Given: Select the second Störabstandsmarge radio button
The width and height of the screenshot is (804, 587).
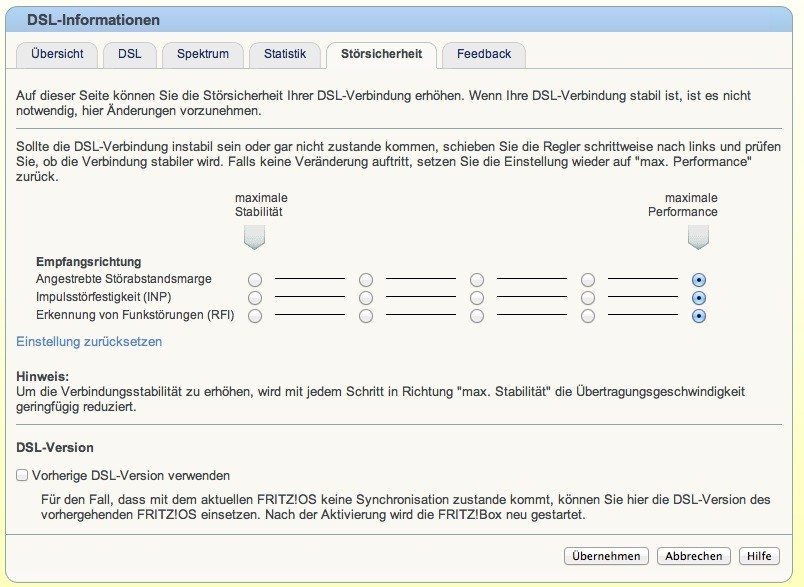Looking at the screenshot, I should point(365,279).
